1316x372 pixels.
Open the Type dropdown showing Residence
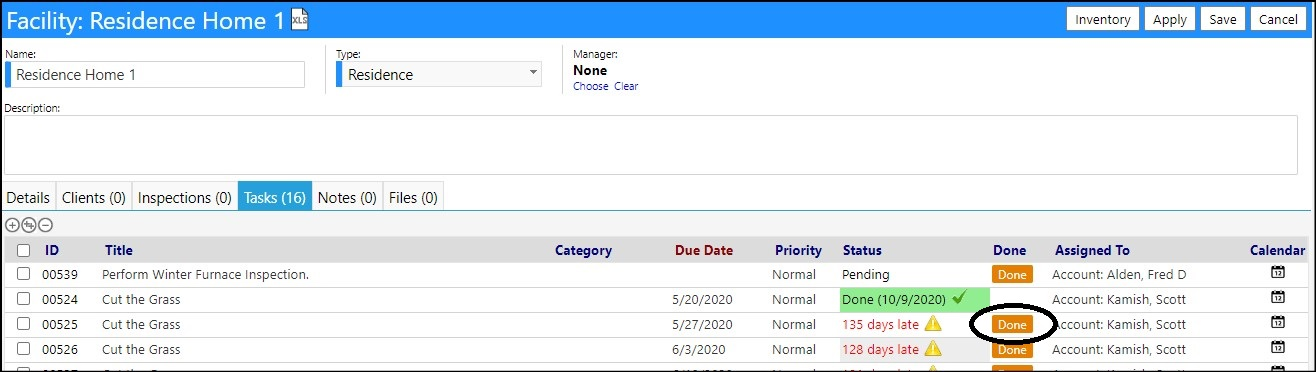pyautogui.click(x=440, y=74)
